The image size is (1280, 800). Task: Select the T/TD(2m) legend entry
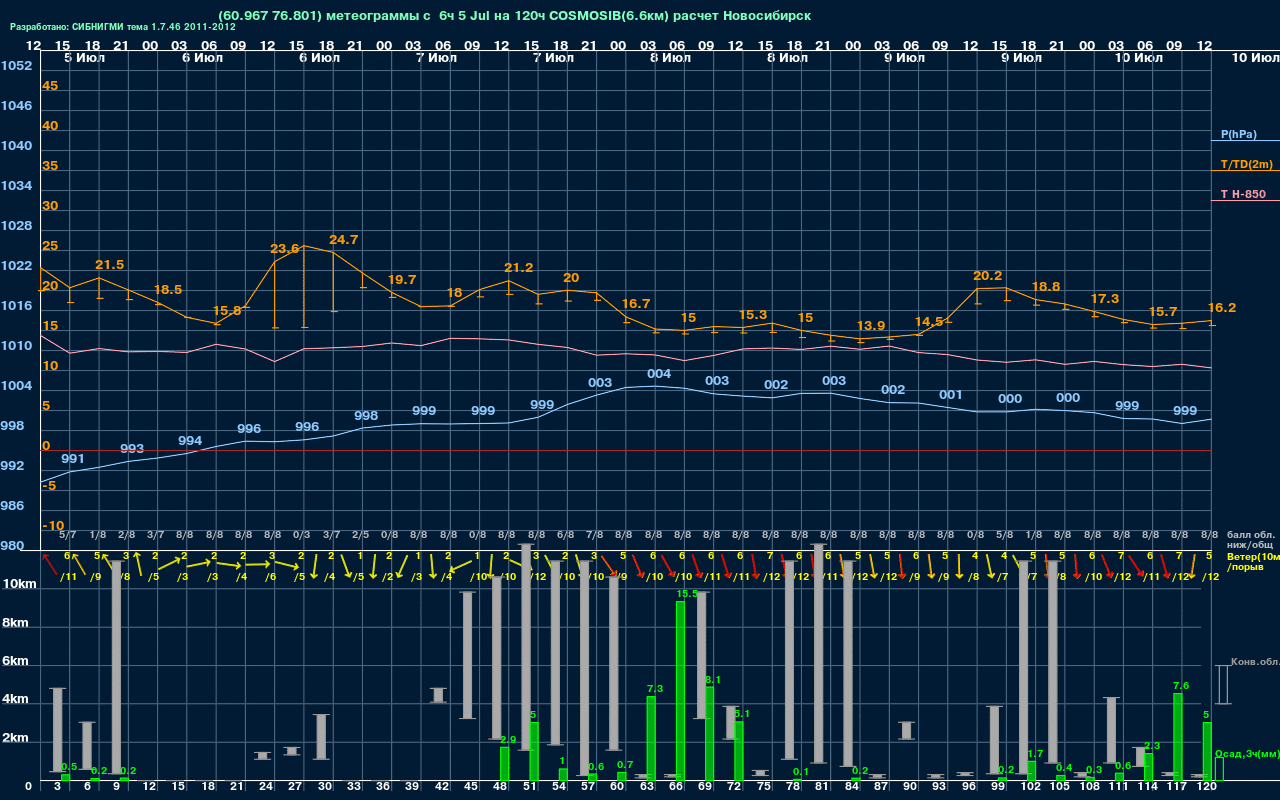point(1245,164)
